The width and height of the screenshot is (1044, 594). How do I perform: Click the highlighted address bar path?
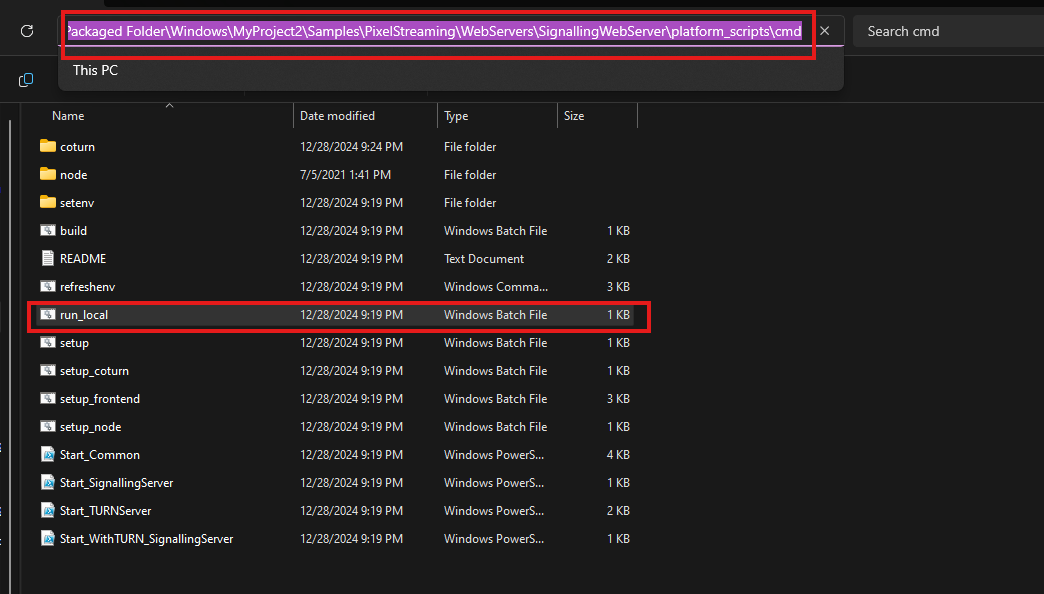click(x=433, y=31)
